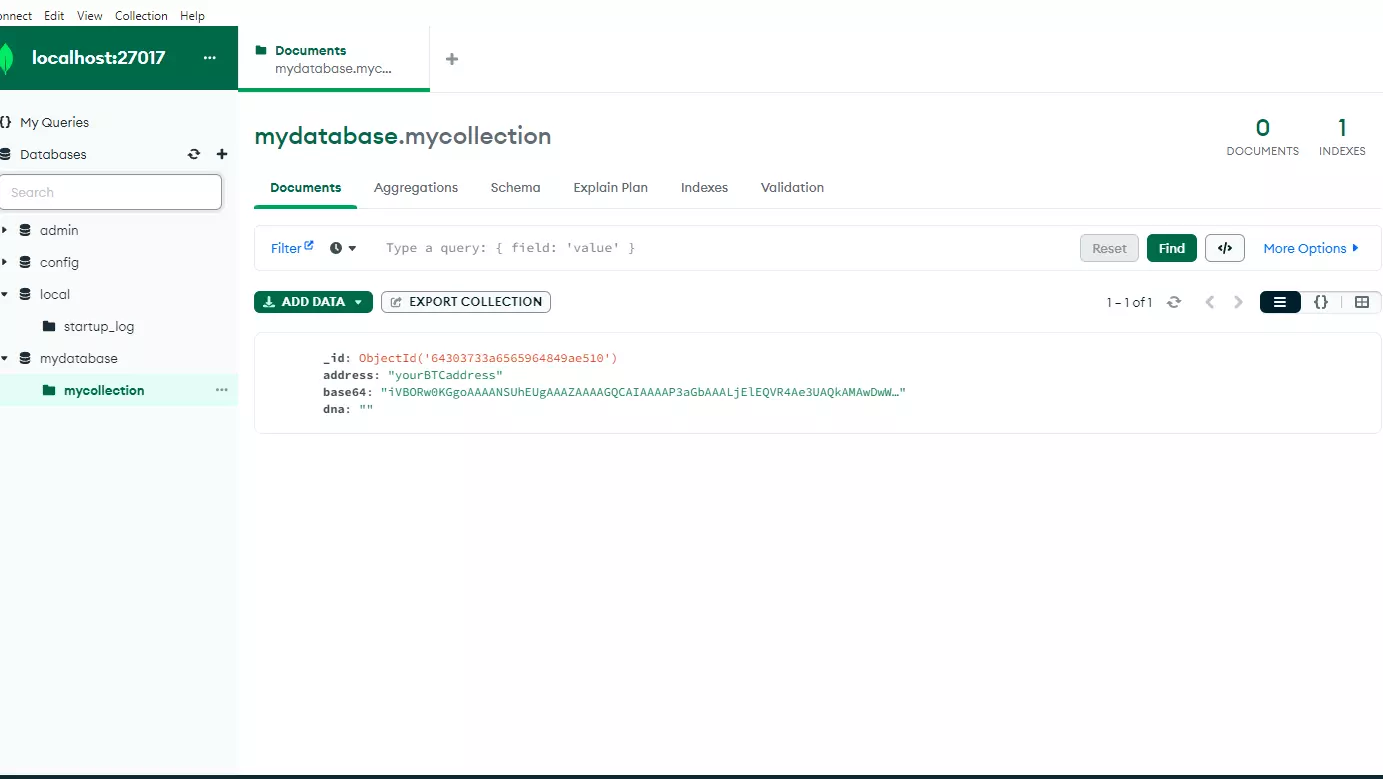
Task: Switch to list view of documents
Action: point(1280,302)
